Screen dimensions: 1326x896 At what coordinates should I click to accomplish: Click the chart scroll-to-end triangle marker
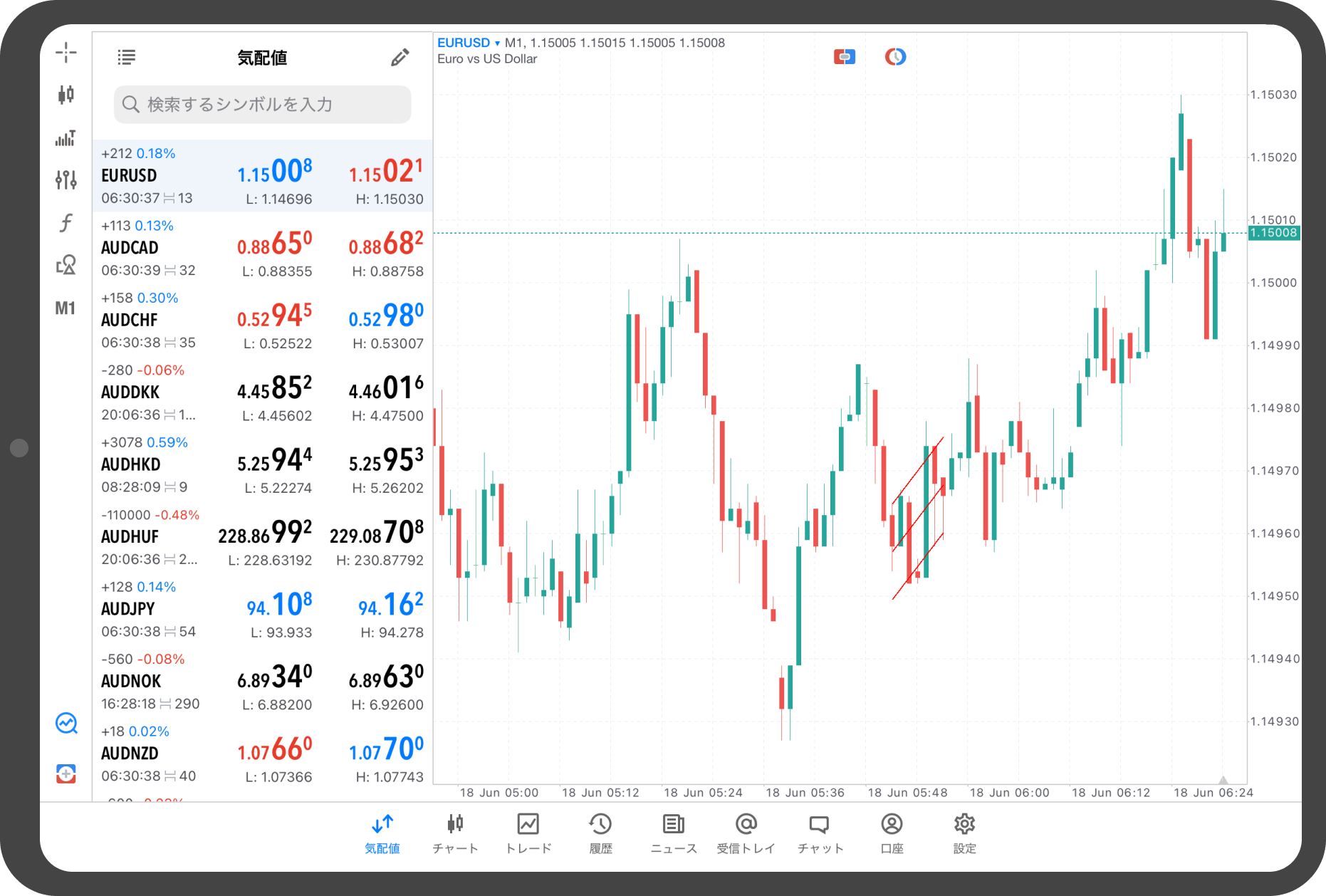tap(1223, 780)
